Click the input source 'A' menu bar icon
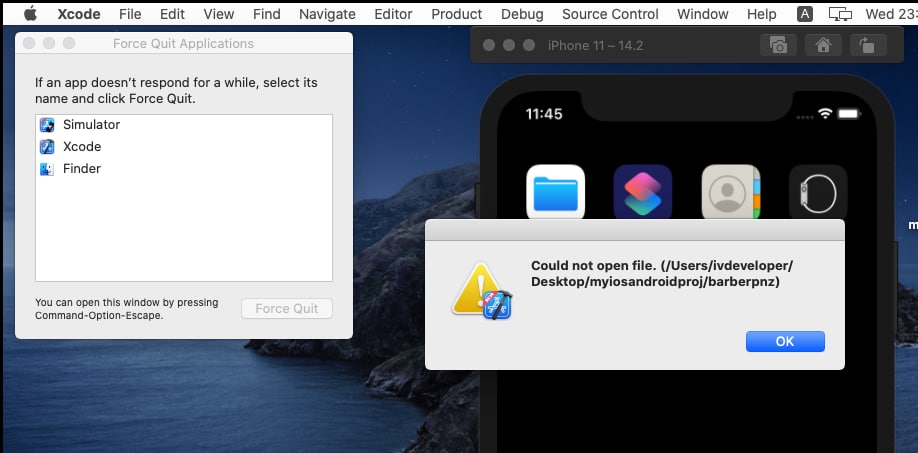This screenshot has width=918, height=453. [805, 14]
